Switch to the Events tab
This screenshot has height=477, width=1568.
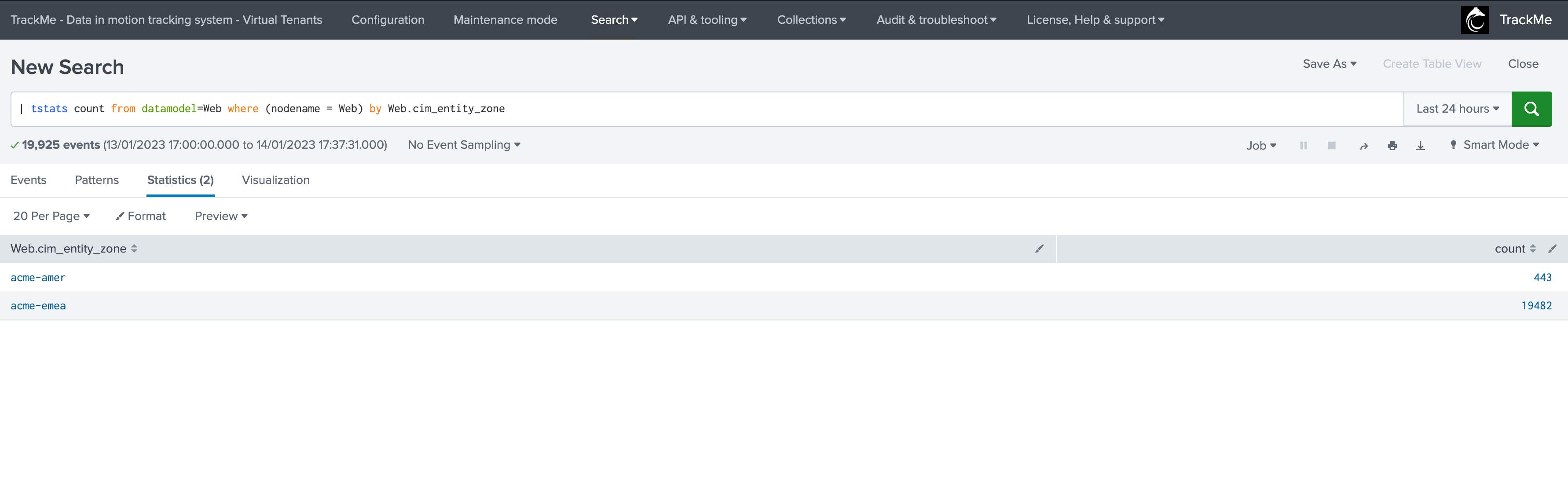pyautogui.click(x=29, y=180)
